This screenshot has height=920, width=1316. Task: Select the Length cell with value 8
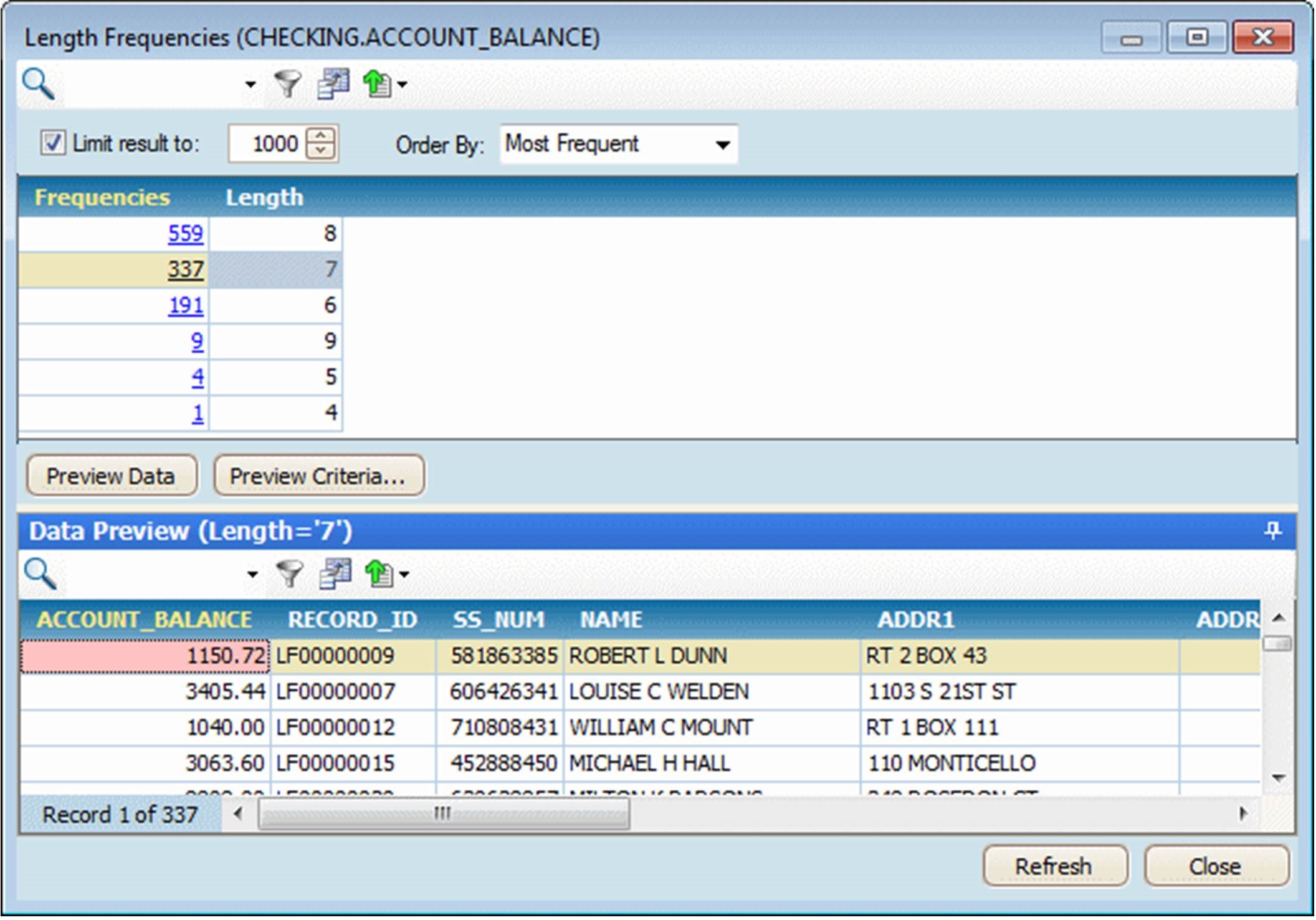(x=275, y=234)
